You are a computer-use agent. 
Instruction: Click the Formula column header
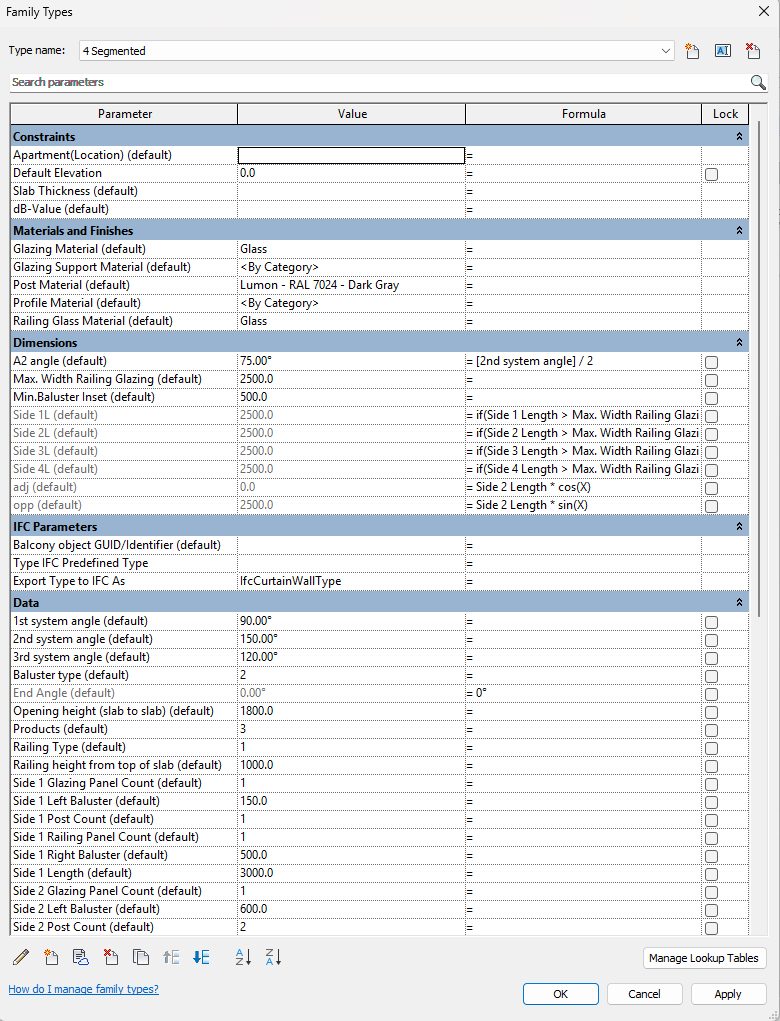coord(583,114)
